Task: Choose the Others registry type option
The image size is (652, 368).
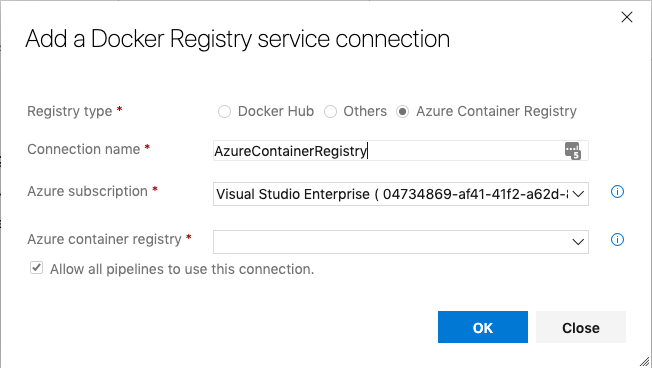Action: coord(331,111)
